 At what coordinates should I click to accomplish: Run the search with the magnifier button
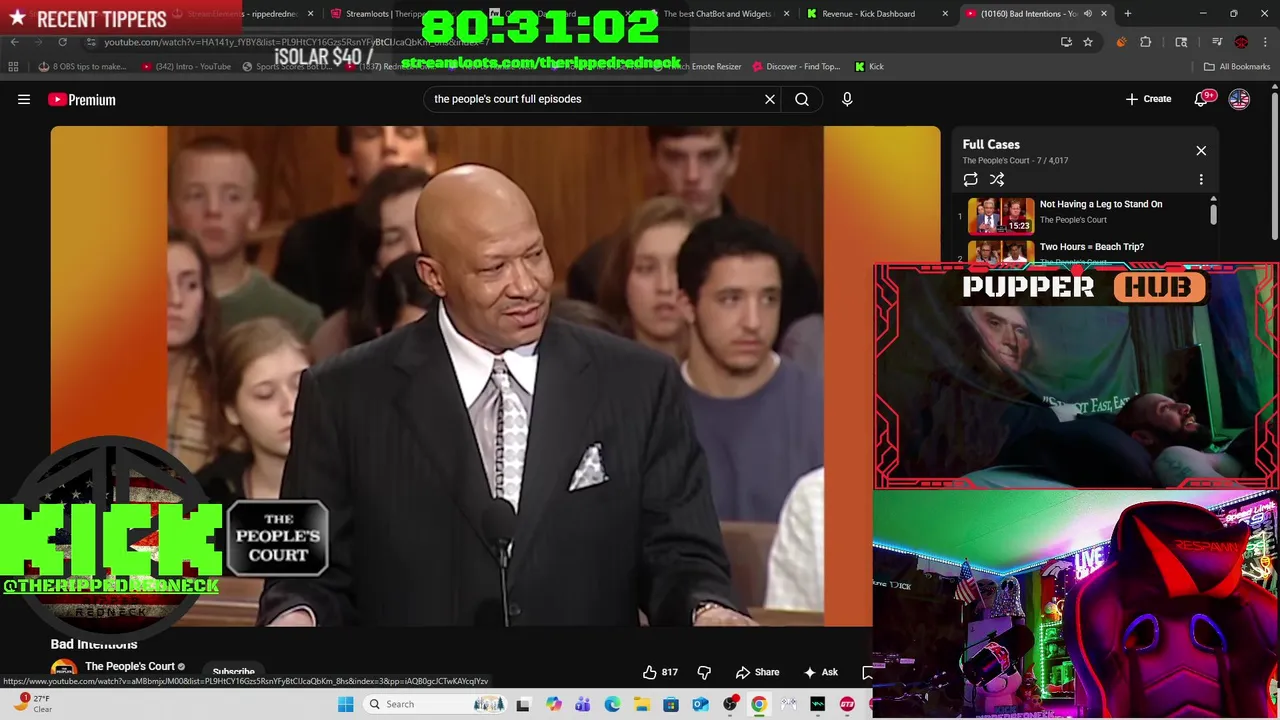[x=802, y=99]
